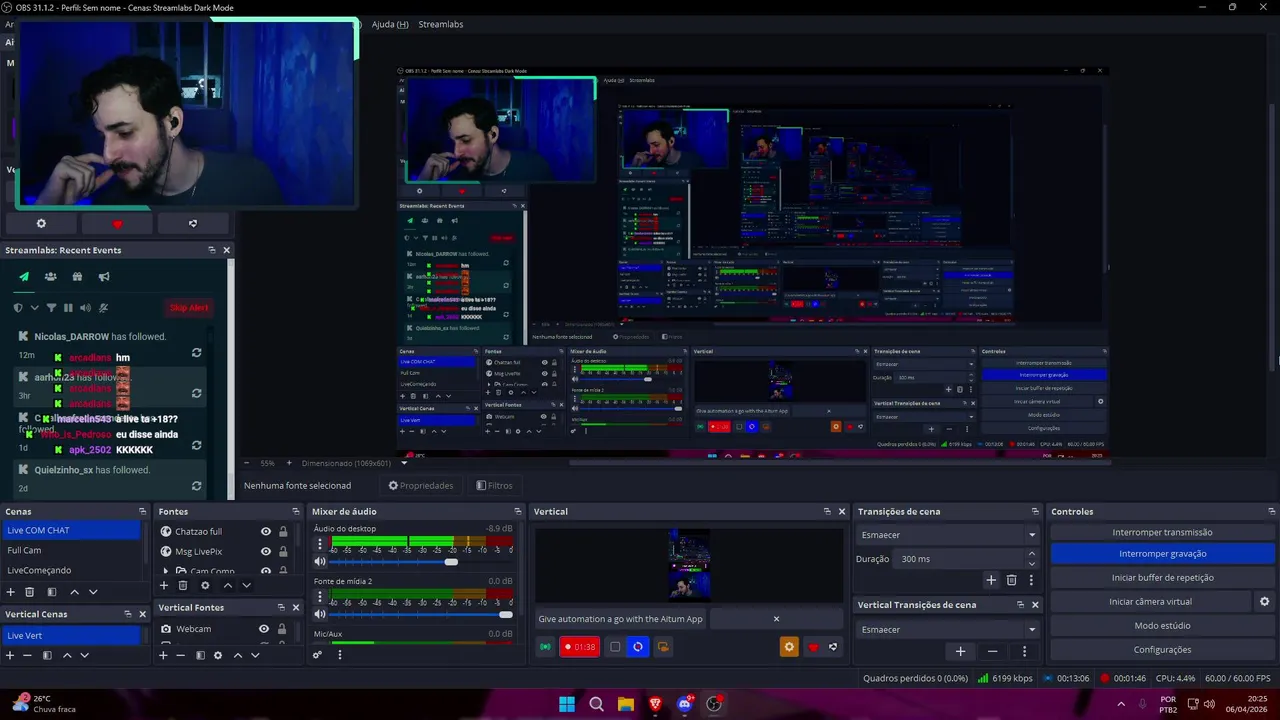Click orange settings gear in Vertical panel

[x=789, y=647]
